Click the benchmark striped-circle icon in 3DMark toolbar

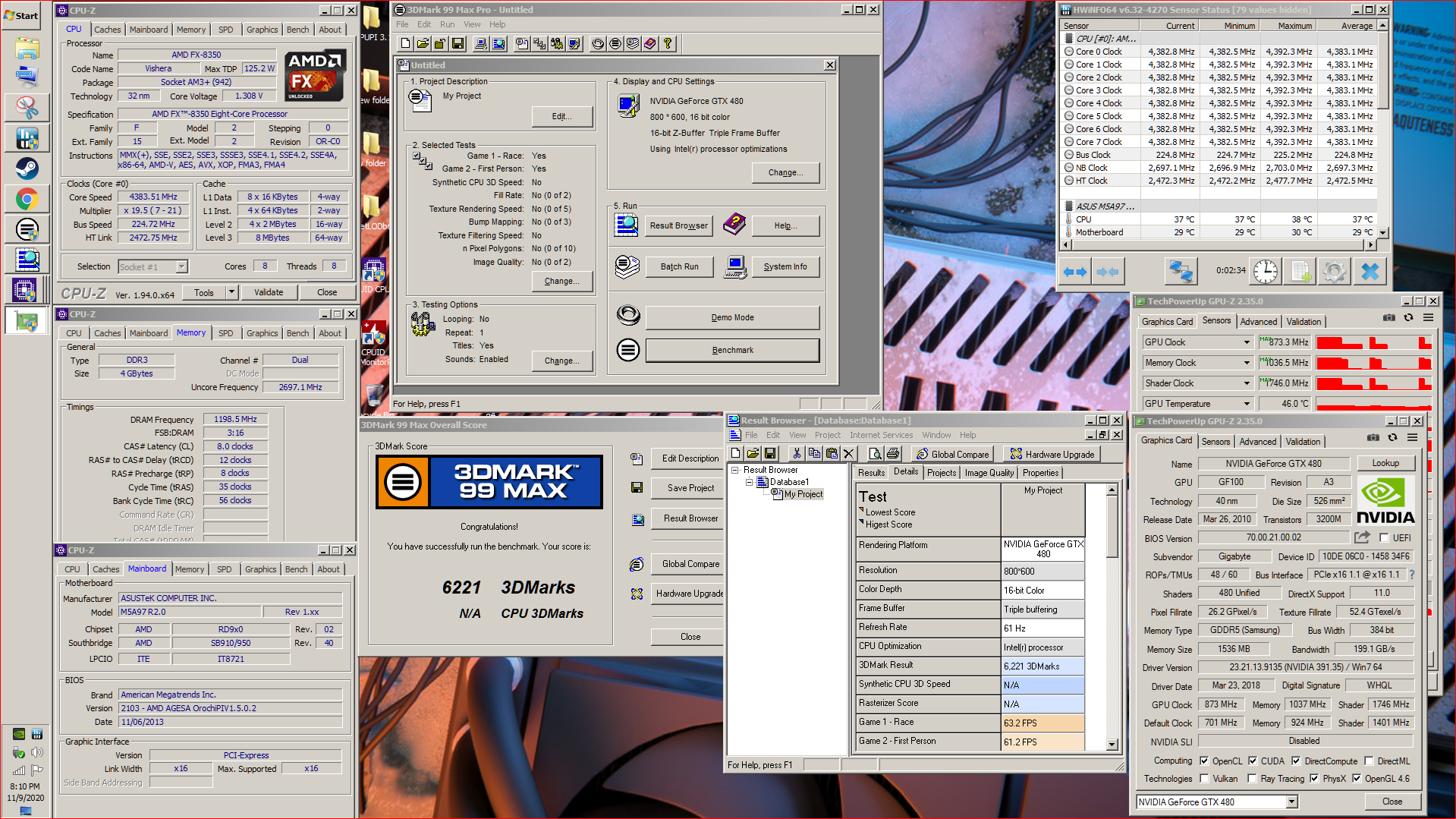tap(615, 44)
